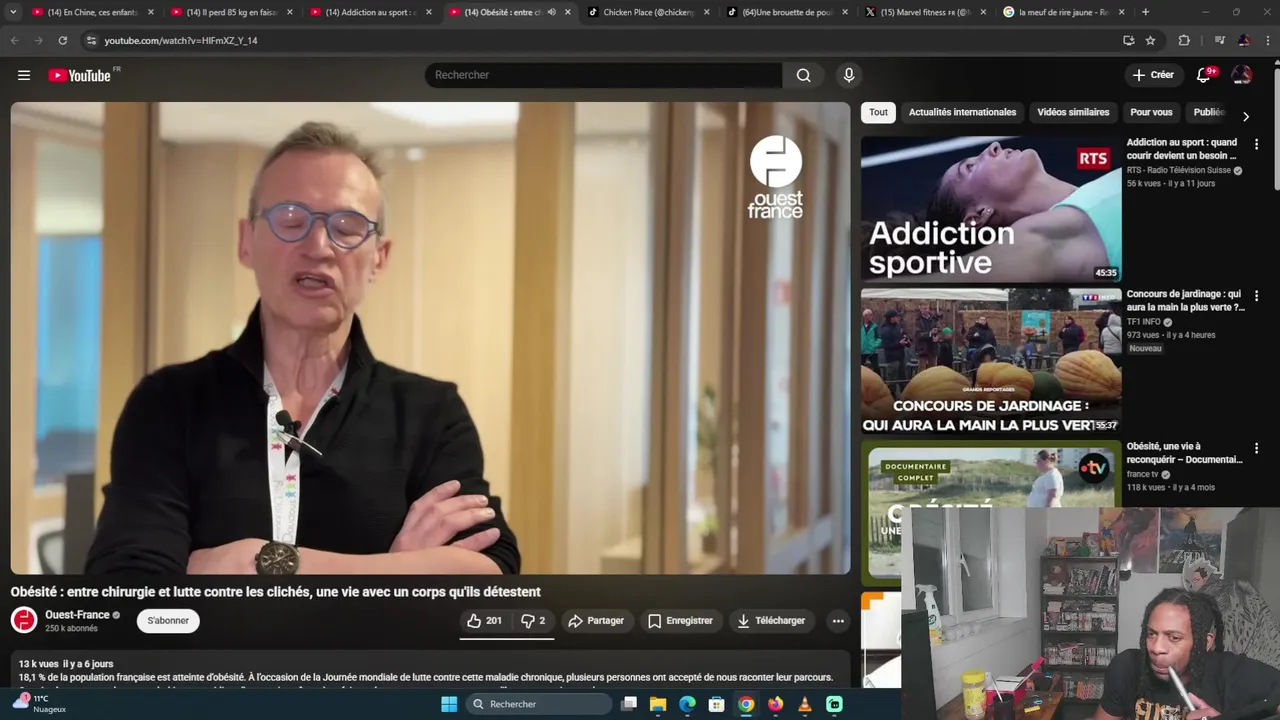Install app via address bar icon
The width and height of the screenshot is (1280, 720).
pyautogui.click(x=1128, y=40)
